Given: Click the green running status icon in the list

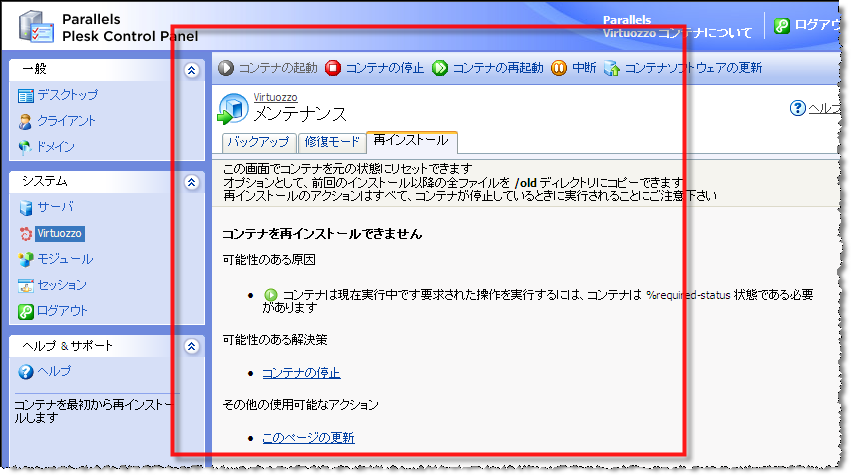Looking at the screenshot, I should [270, 295].
